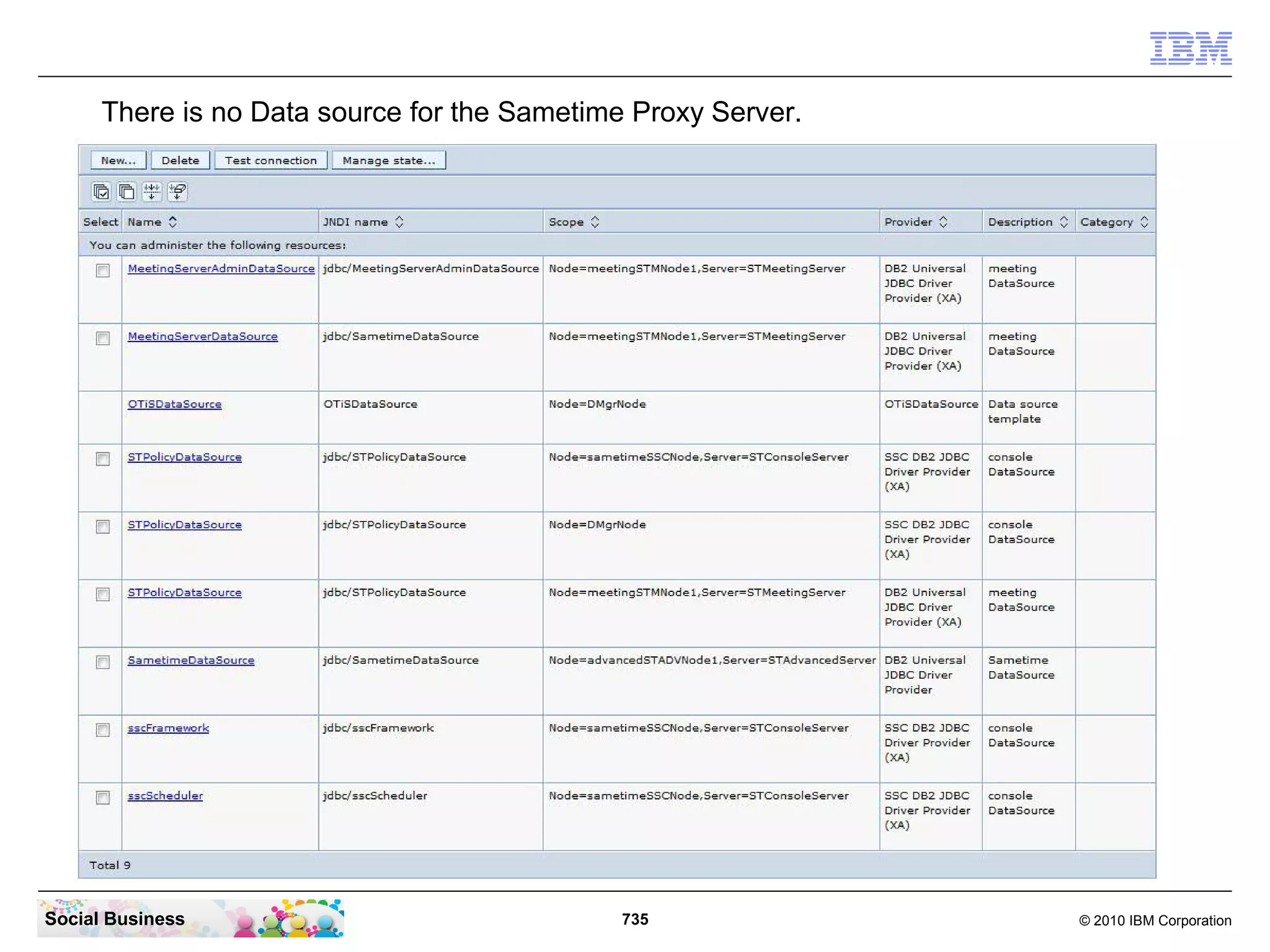Check the MeetingServerDataSource row checkbox
This screenshot has height=952, width=1270.
pyautogui.click(x=103, y=338)
